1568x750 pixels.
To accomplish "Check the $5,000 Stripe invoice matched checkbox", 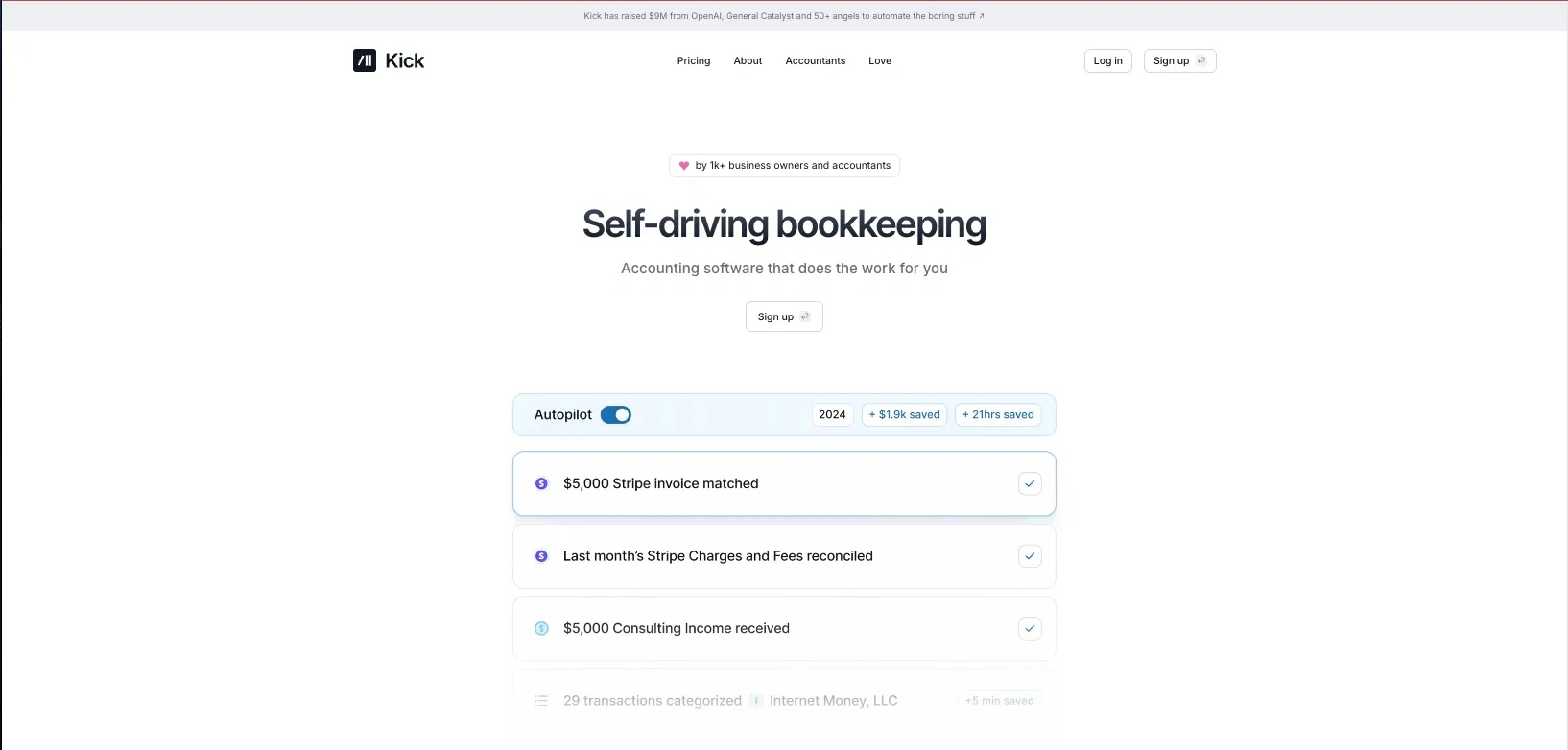I will tap(1029, 484).
